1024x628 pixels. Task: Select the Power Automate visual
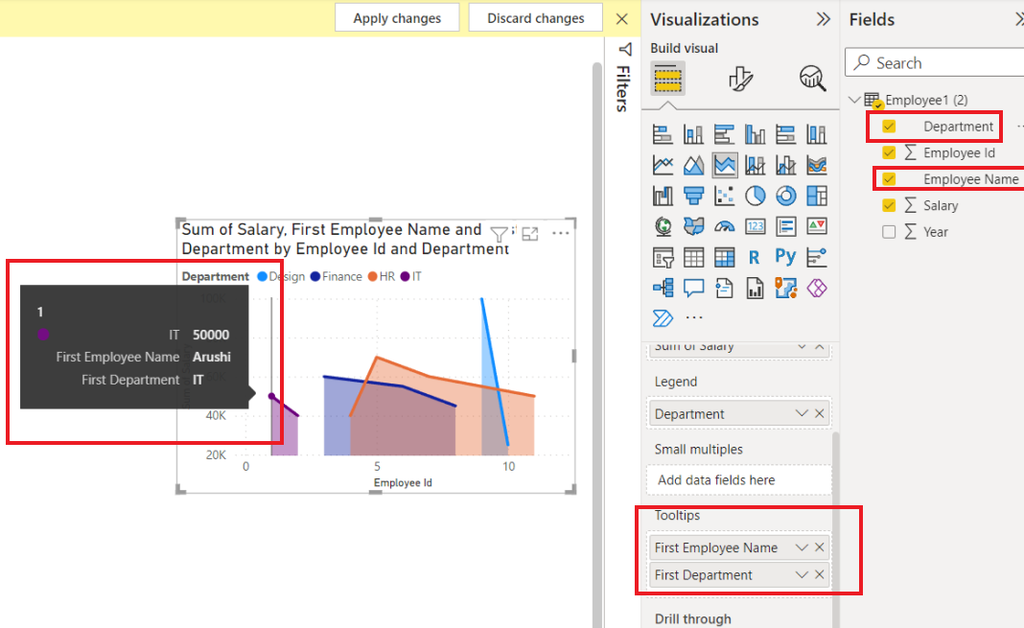662,318
